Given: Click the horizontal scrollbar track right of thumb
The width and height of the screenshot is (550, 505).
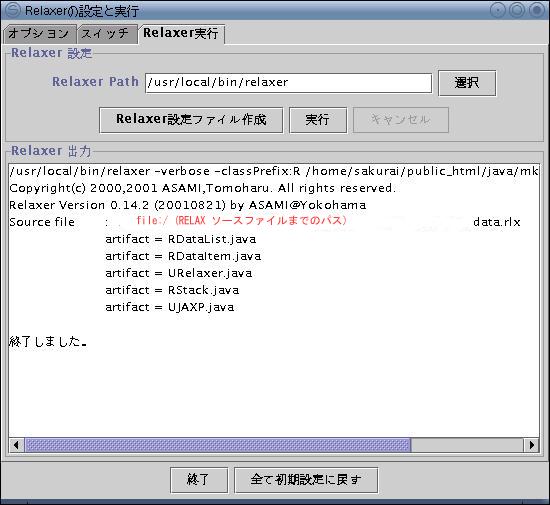Looking at the screenshot, I should tap(467, 445).
